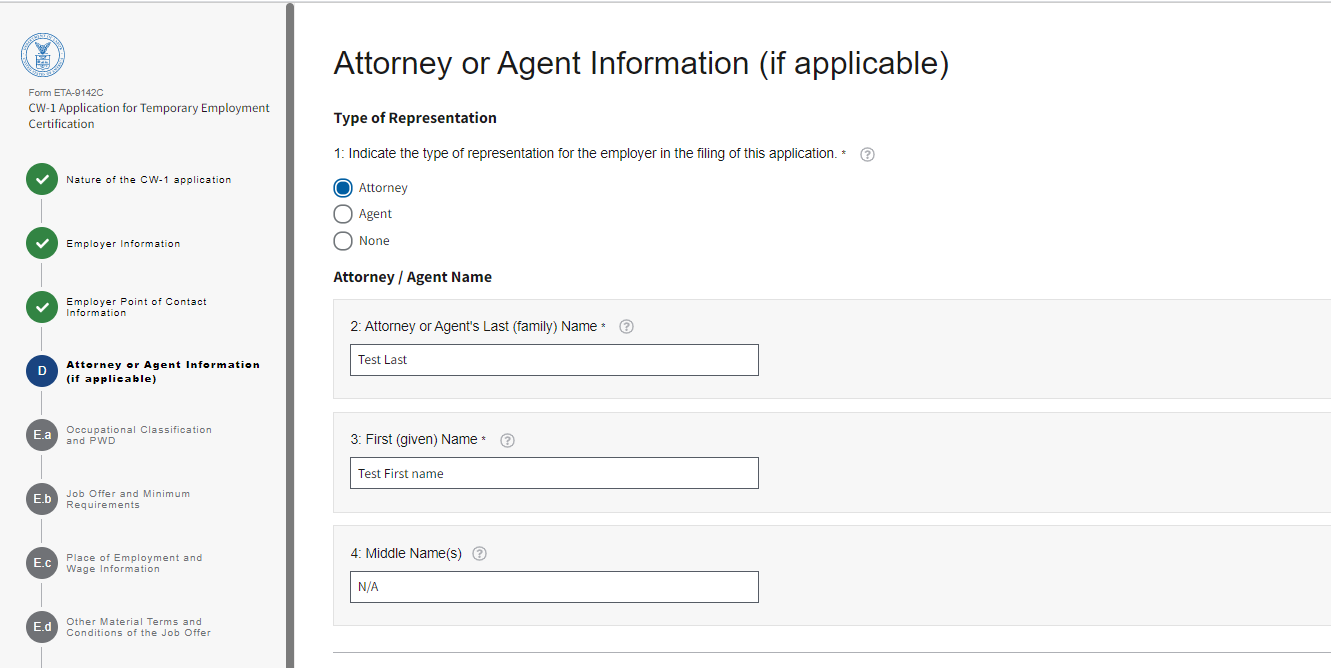Click the E.c step circle icon

tap(42, 563)
